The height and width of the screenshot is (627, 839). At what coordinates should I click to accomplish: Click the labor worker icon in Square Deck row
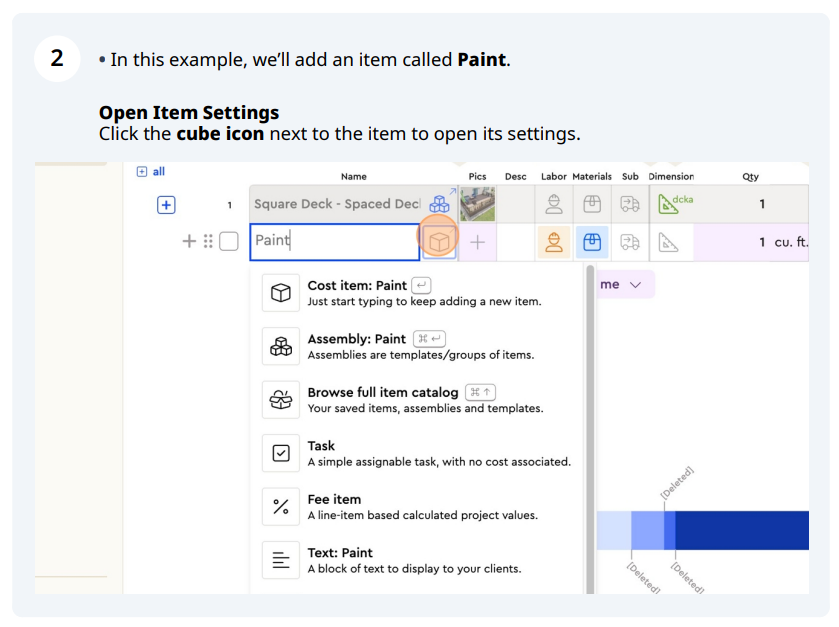pyautogui.click(x=554, y=204)
